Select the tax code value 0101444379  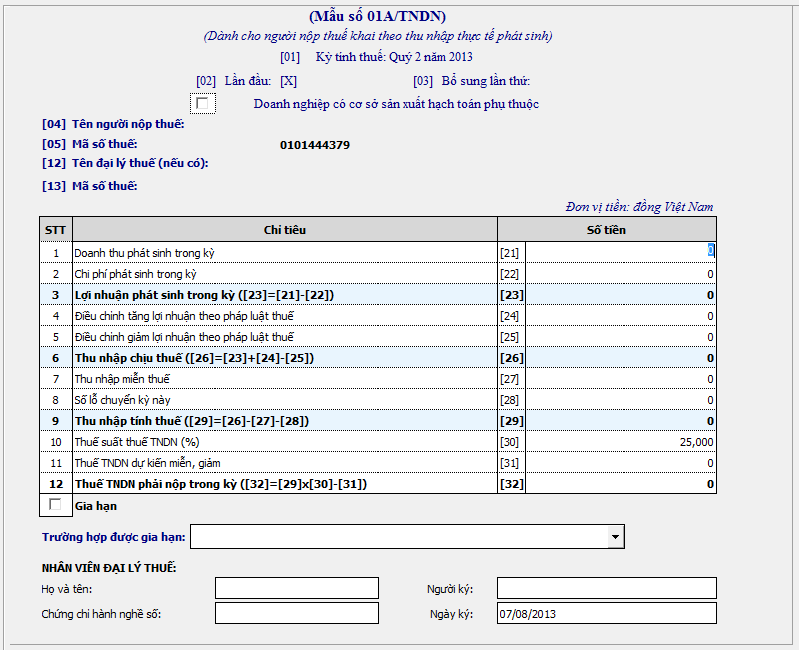[x=315, y=145]
